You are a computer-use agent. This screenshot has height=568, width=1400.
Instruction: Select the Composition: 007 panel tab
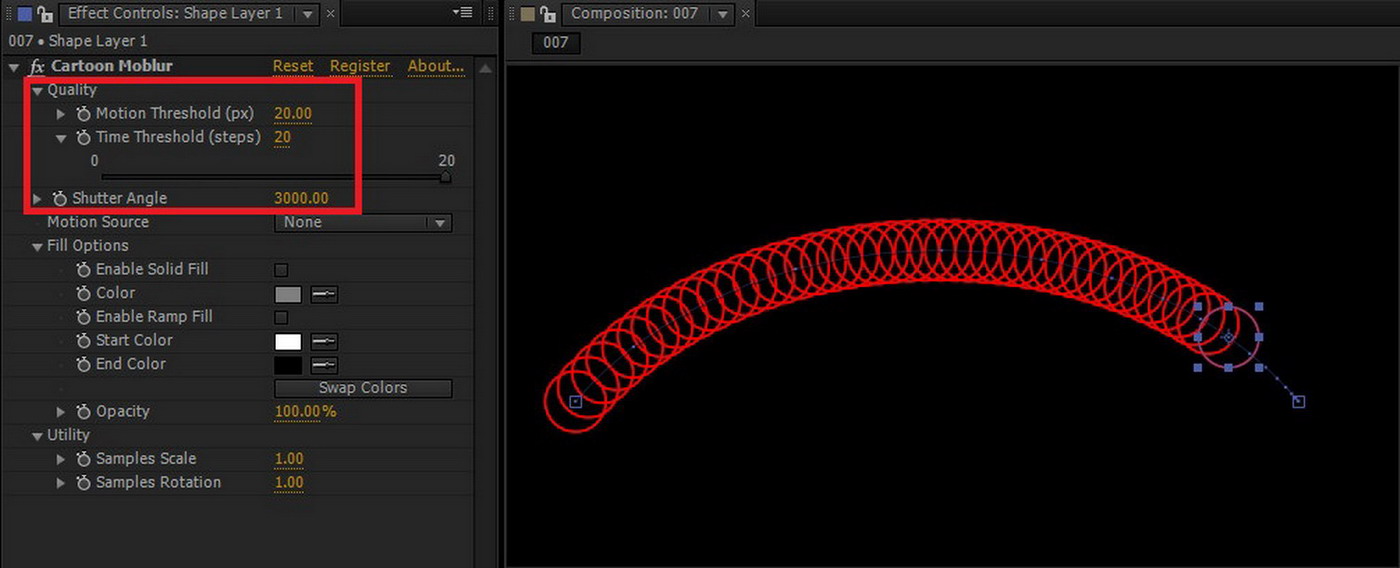click(636, 14)
